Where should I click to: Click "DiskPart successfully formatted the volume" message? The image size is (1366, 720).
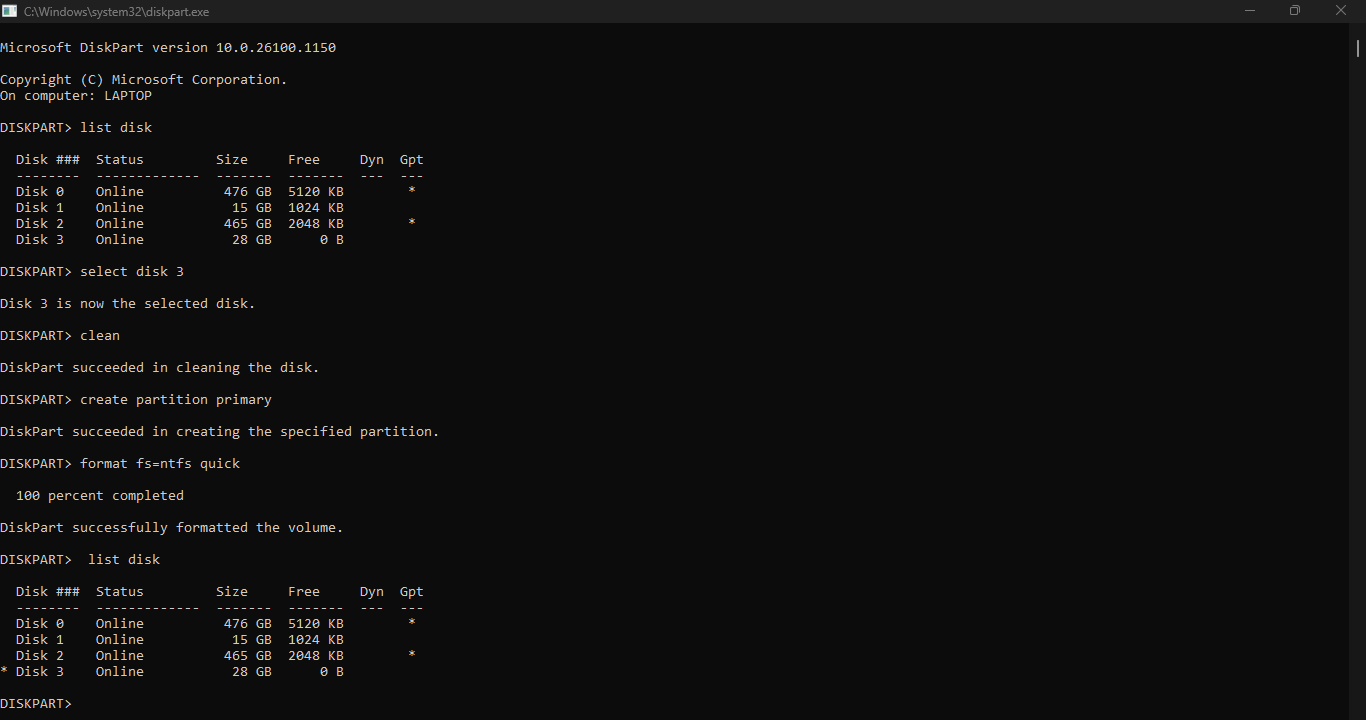(172, 528)
